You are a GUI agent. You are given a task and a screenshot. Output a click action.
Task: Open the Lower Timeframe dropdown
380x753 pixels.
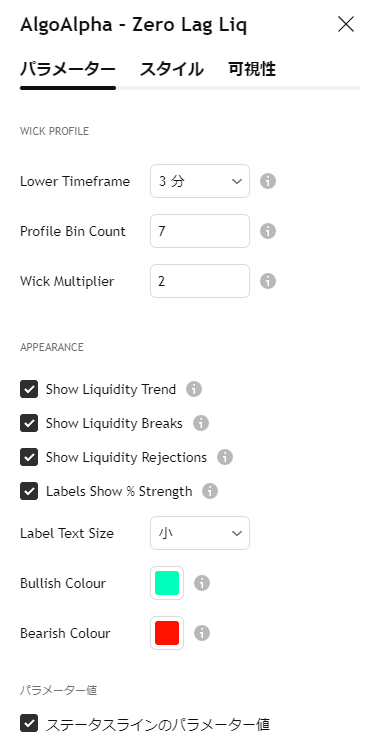(200, 181)
